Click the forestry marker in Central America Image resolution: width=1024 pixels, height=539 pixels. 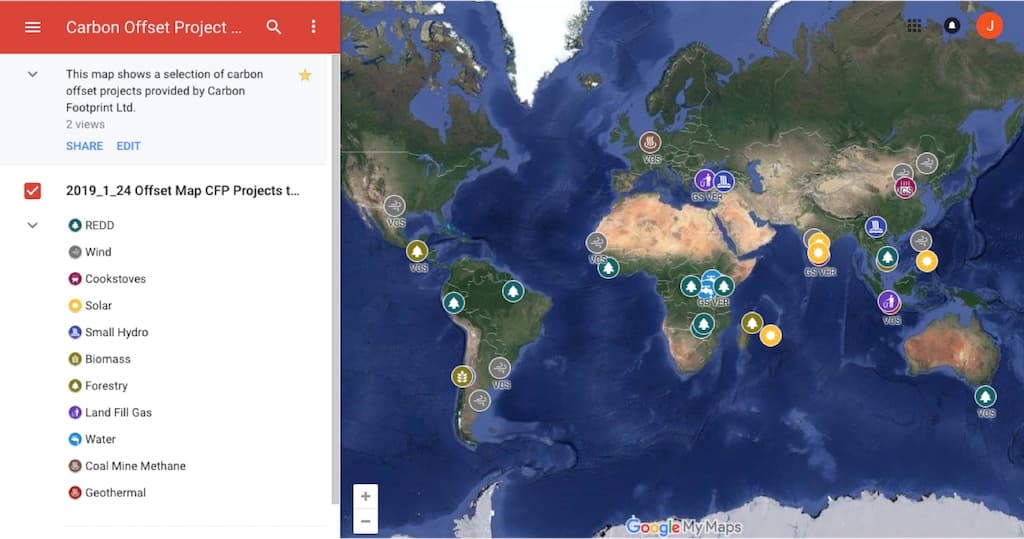click(x=417, y=251)
